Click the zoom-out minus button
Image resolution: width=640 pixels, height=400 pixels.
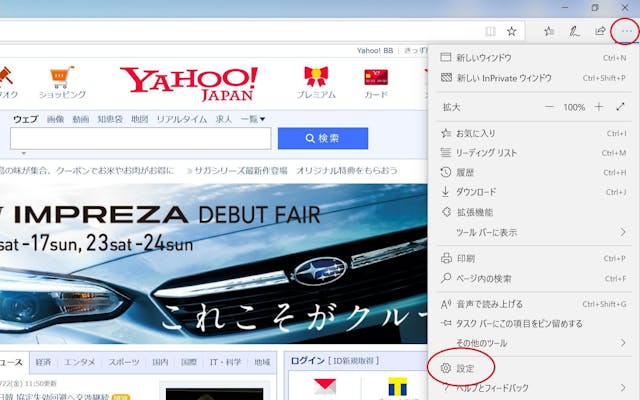549,107
